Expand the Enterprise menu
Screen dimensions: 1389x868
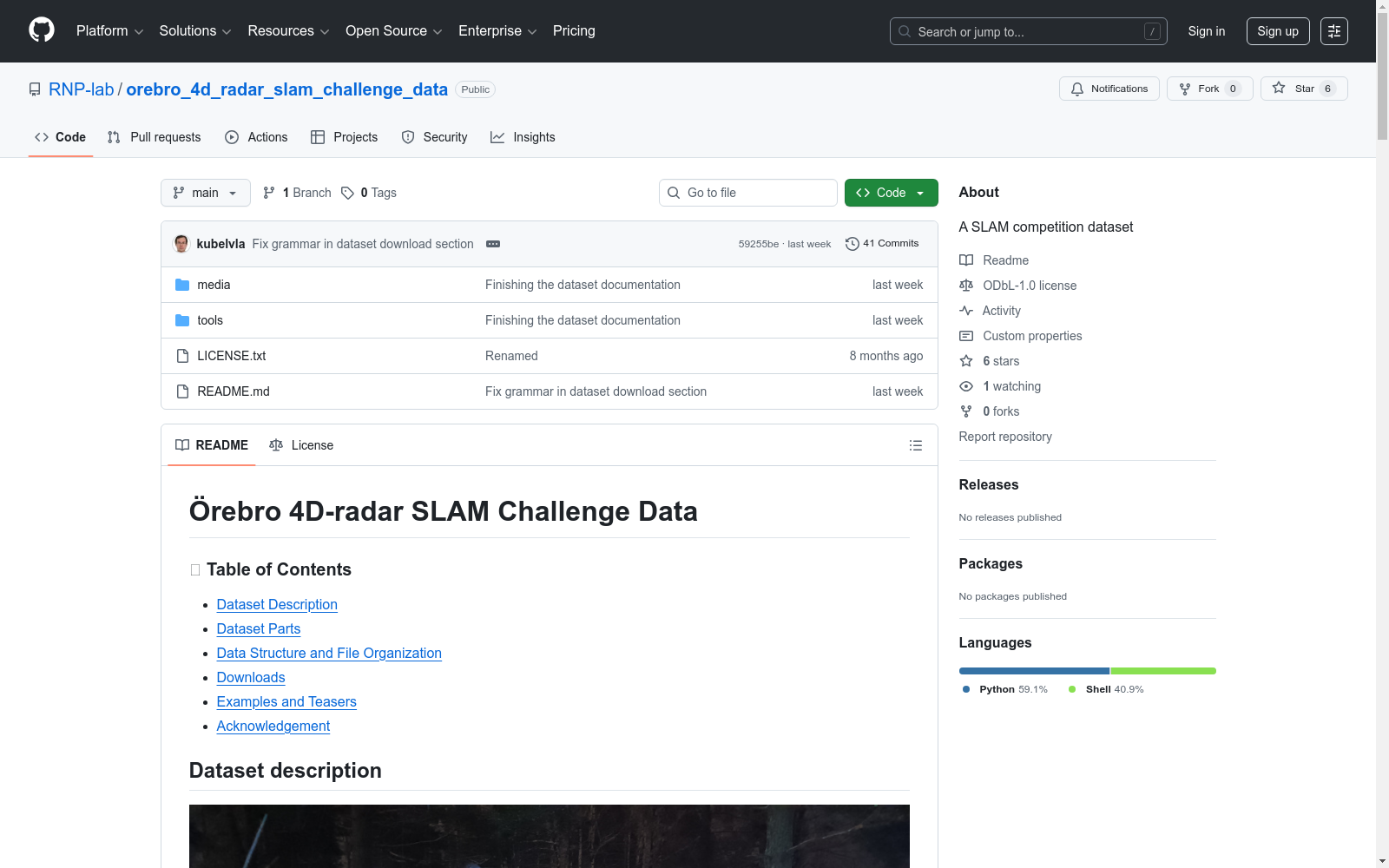(497, 31)
